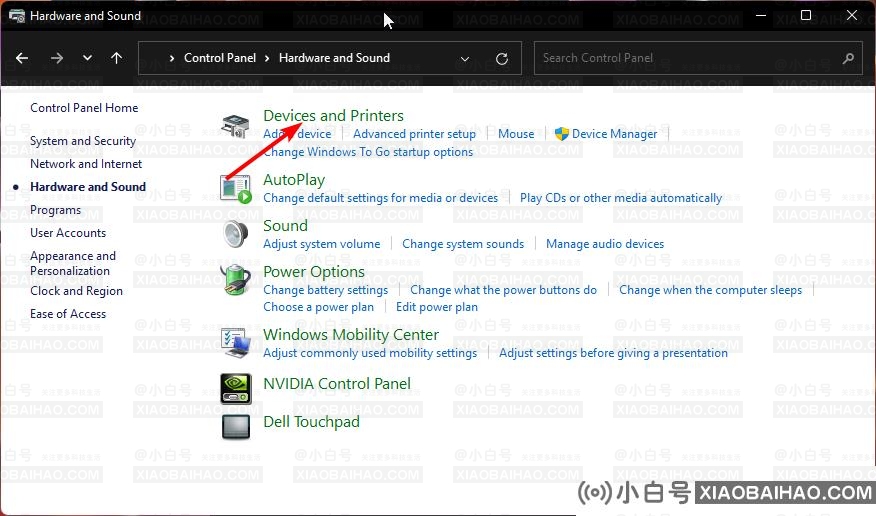Open Mouse settings link

pyautogui.click(x=516, y=134)
